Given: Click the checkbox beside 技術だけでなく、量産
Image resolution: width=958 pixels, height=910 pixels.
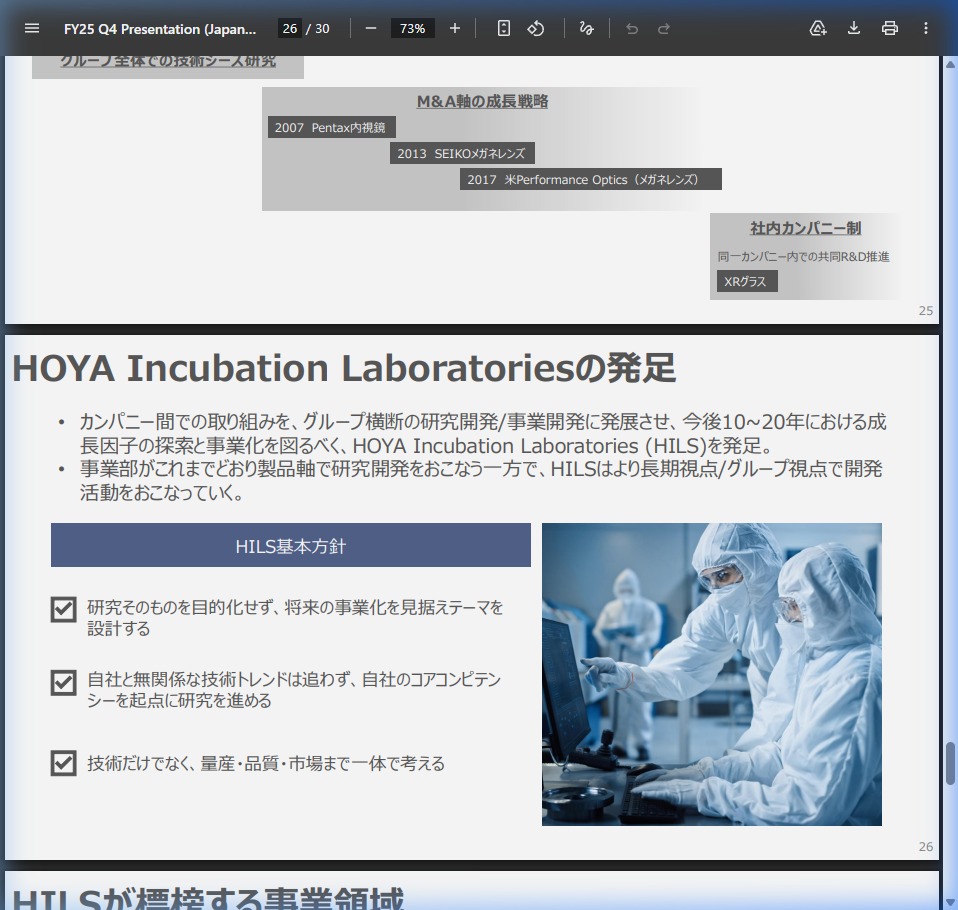Looking at the screenshot, I should [64, 763].
